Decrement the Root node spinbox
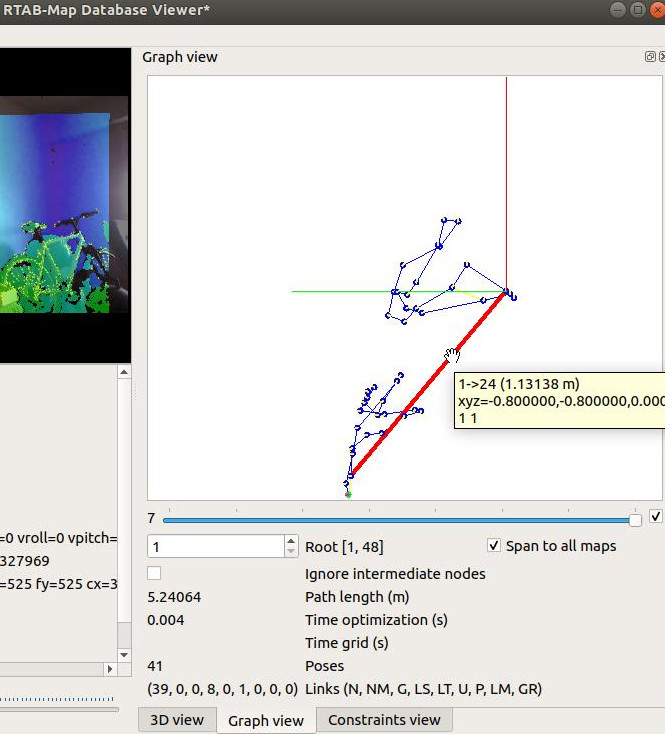Screen dimensions: 665x734 [x=291, y=551]
